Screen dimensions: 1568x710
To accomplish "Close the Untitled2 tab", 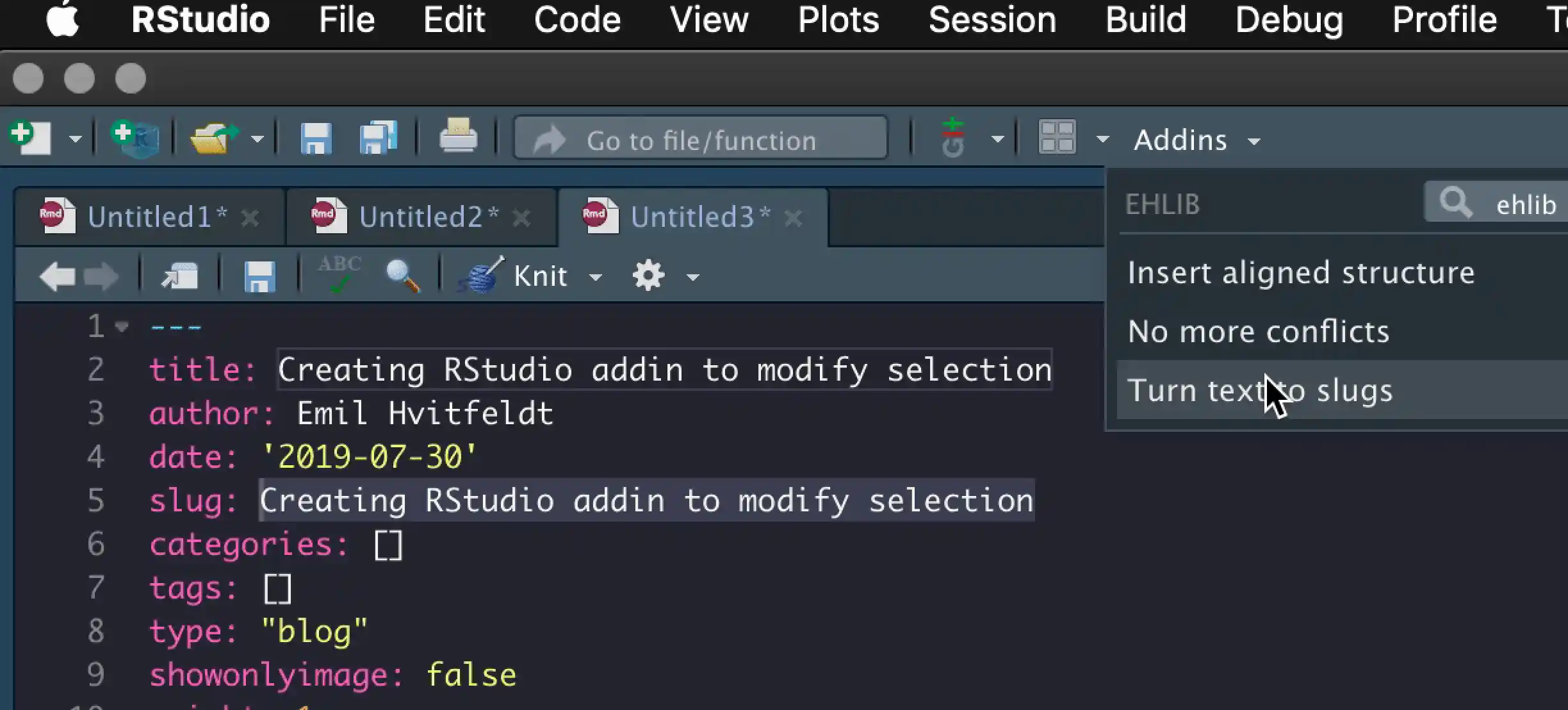I will 522,219.
